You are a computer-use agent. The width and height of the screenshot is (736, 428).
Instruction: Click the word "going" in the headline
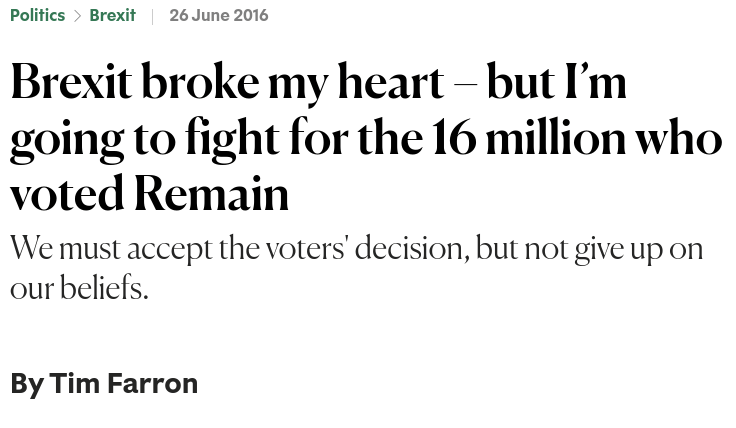[66, 140]
